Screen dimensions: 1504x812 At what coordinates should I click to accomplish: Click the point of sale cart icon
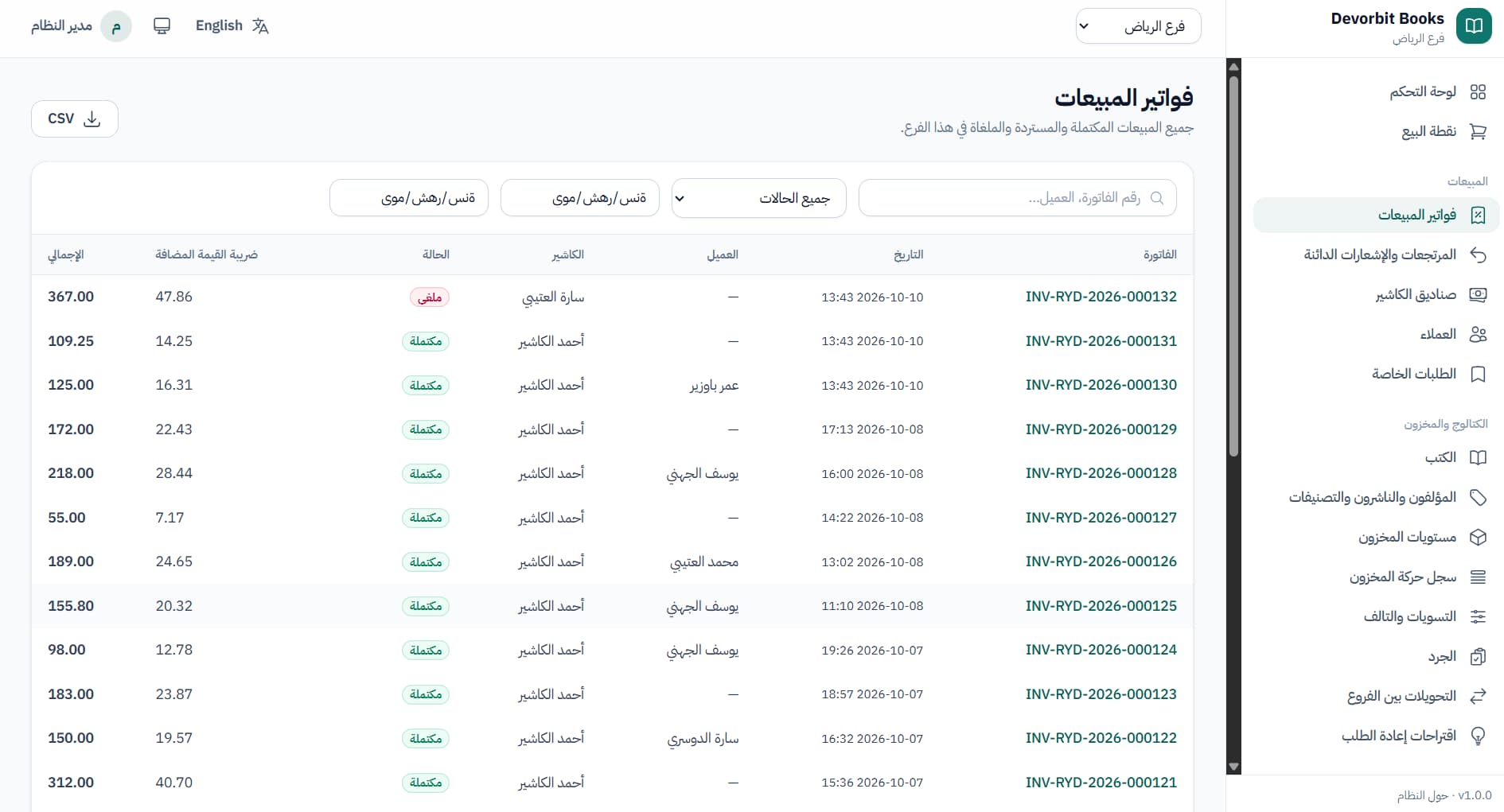click(x=1478, y=132)
